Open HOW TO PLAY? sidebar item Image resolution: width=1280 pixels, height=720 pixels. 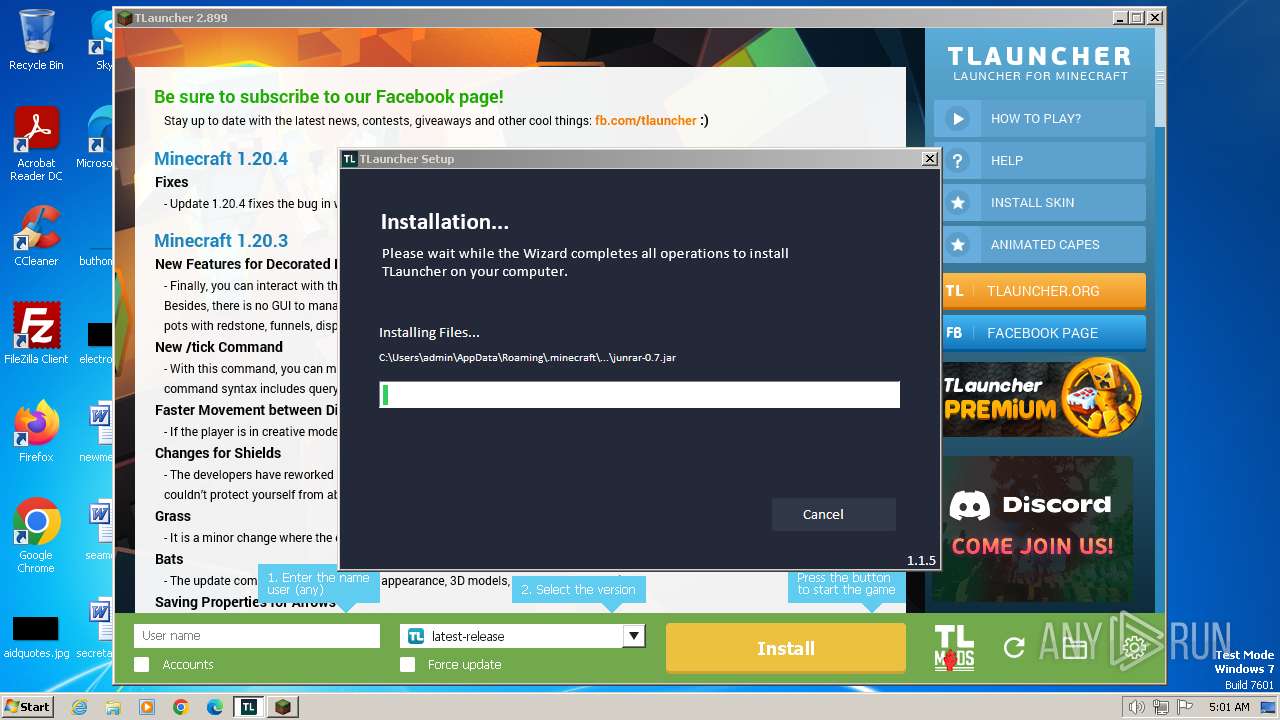tap(1040, 118)
